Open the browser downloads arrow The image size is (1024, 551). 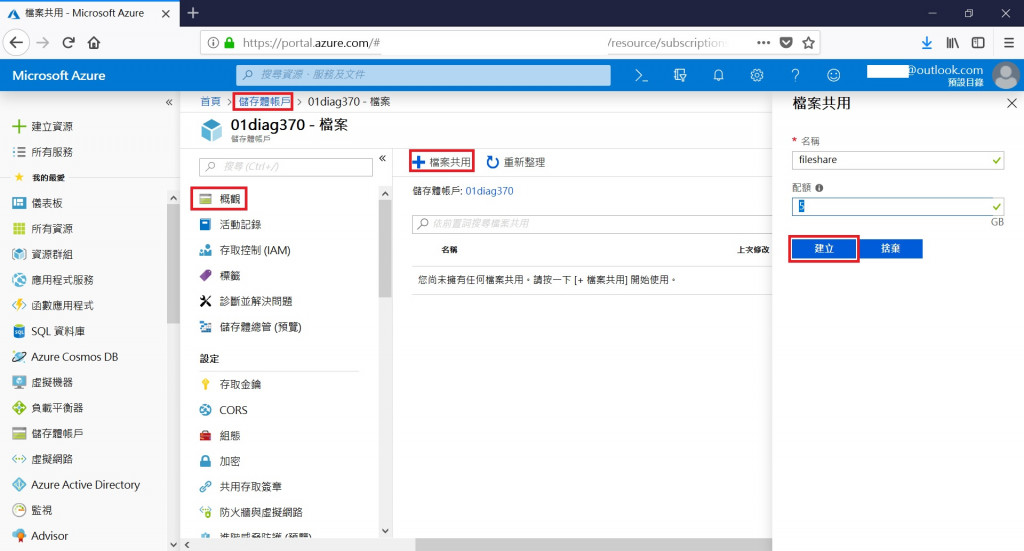click(927, 43)
